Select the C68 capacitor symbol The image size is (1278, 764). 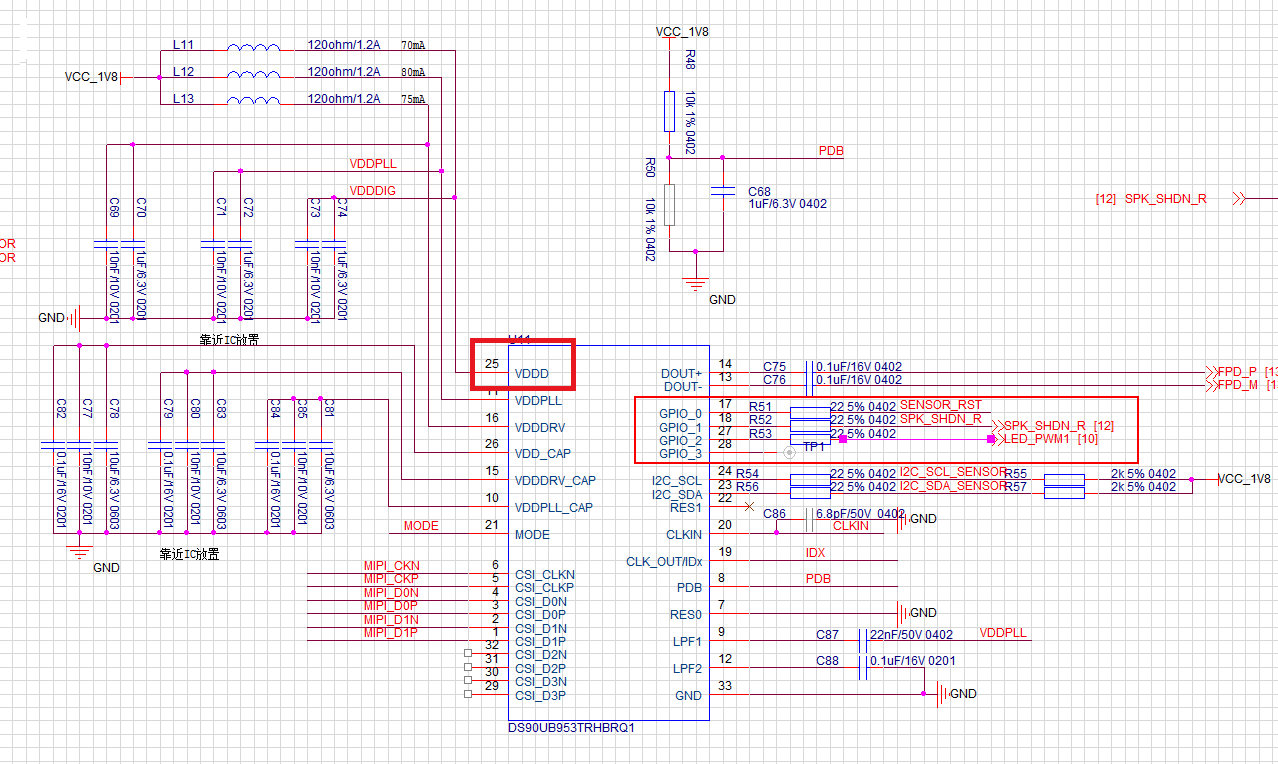[x=719, y=191]
